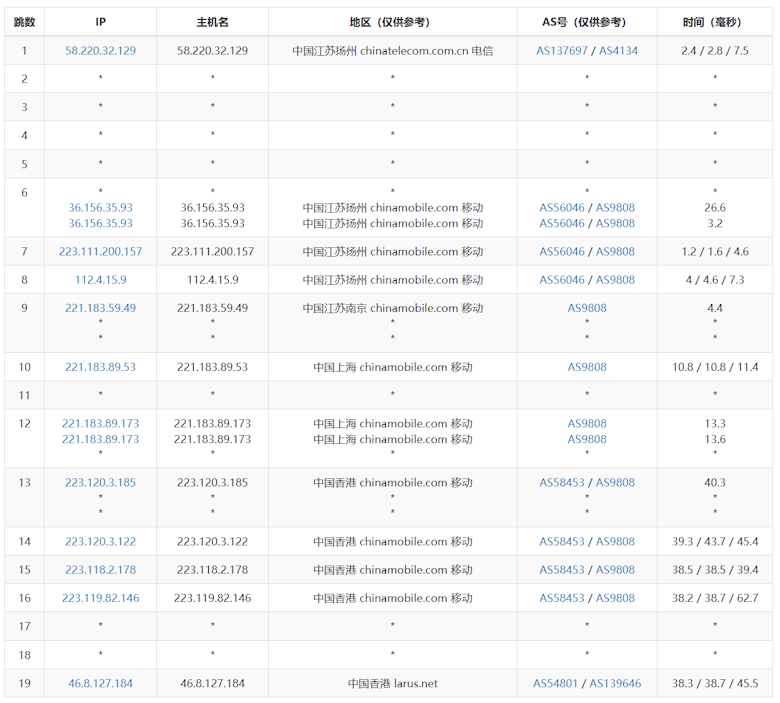Screen dimensions: 780x703
Task: Click 36.156.35.93 IP link with time 3.2
Action: click(x=100, y=223)
